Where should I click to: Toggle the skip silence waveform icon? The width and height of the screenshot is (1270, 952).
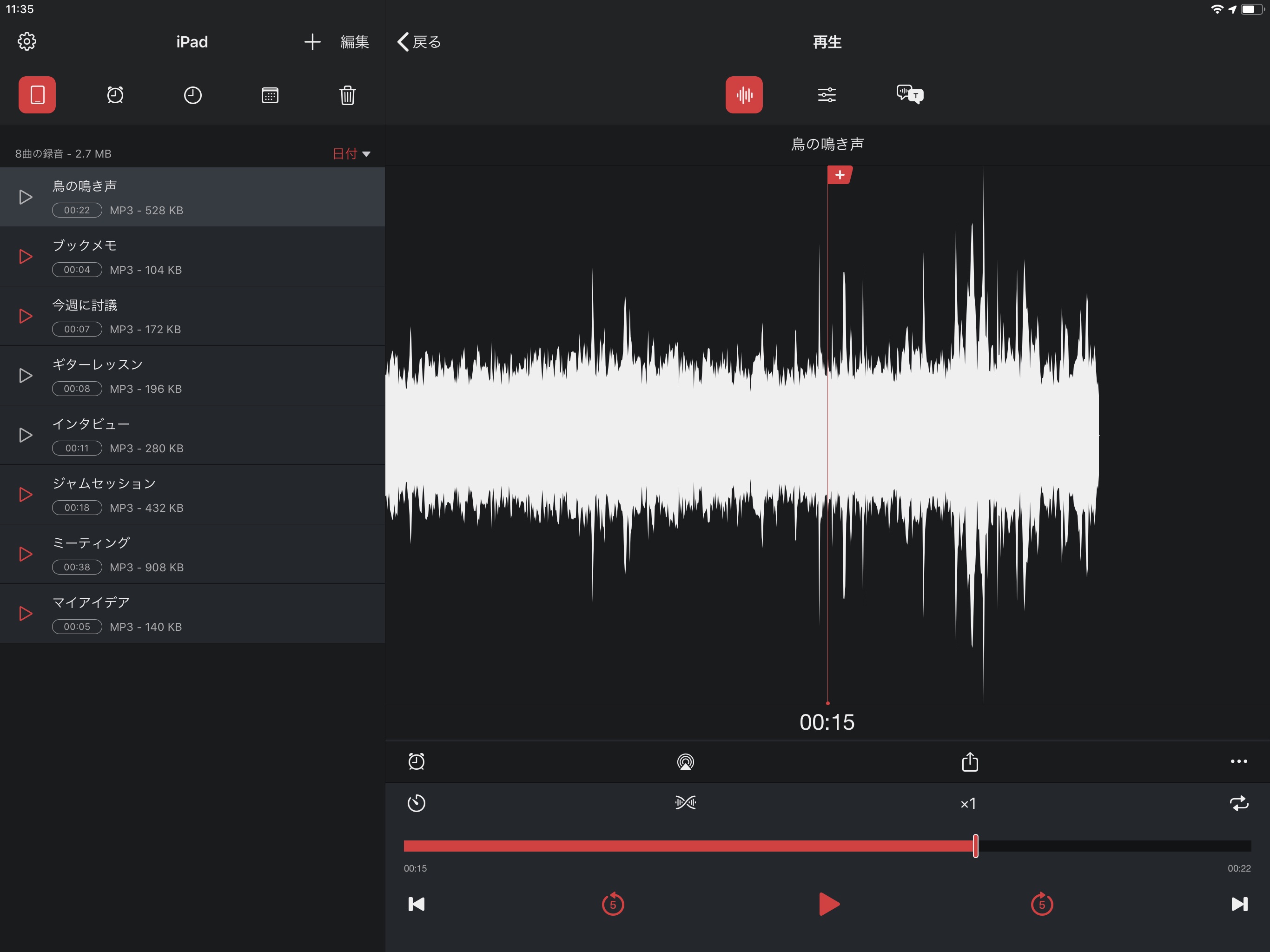tap(686, 803)
